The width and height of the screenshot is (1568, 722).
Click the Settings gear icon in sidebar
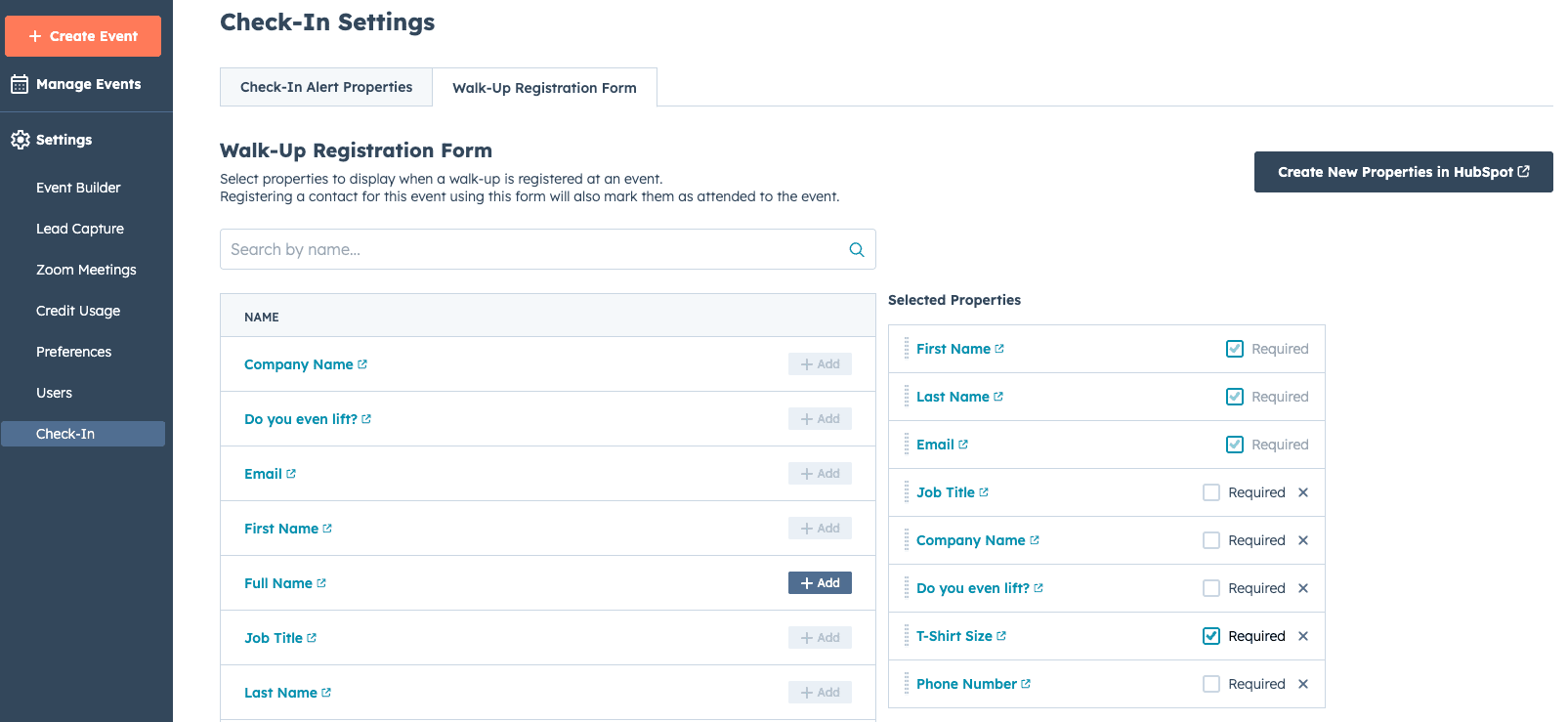tap(20, 140)
